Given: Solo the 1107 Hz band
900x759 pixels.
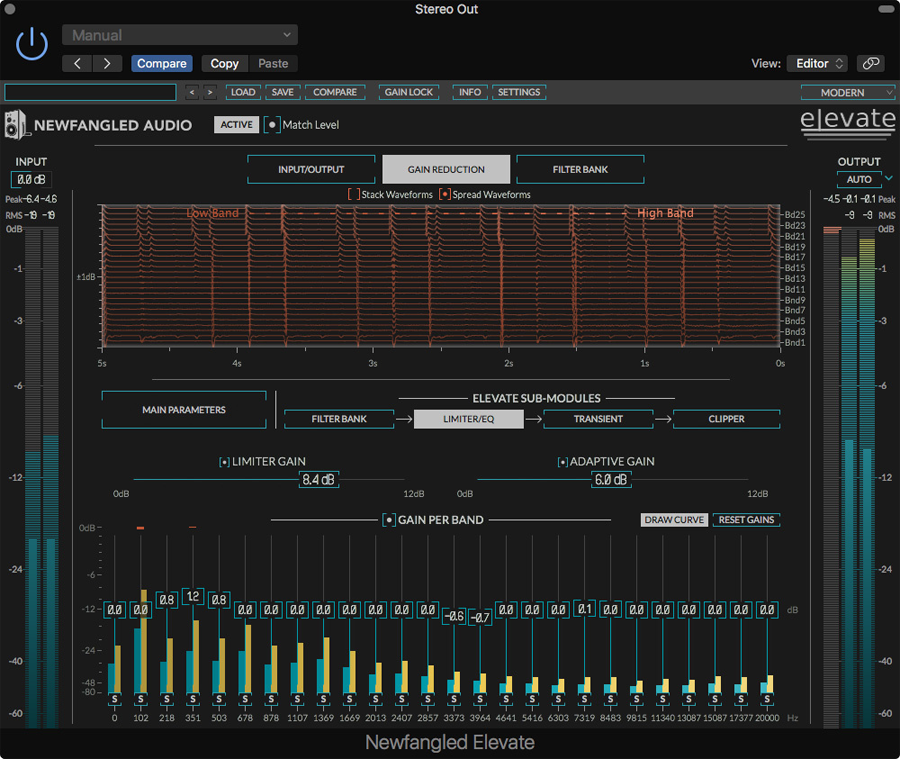Looking at the screenshot, I should tap(297, 699).
